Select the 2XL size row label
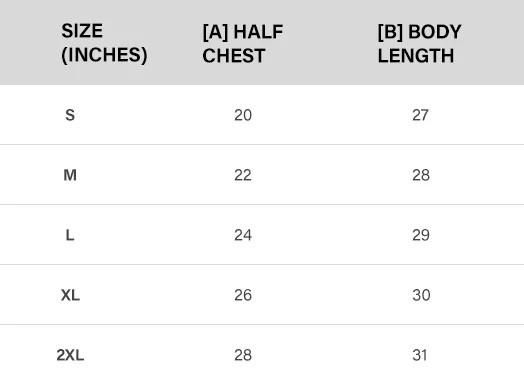The image size is (524, 384). tap(70, 355)
